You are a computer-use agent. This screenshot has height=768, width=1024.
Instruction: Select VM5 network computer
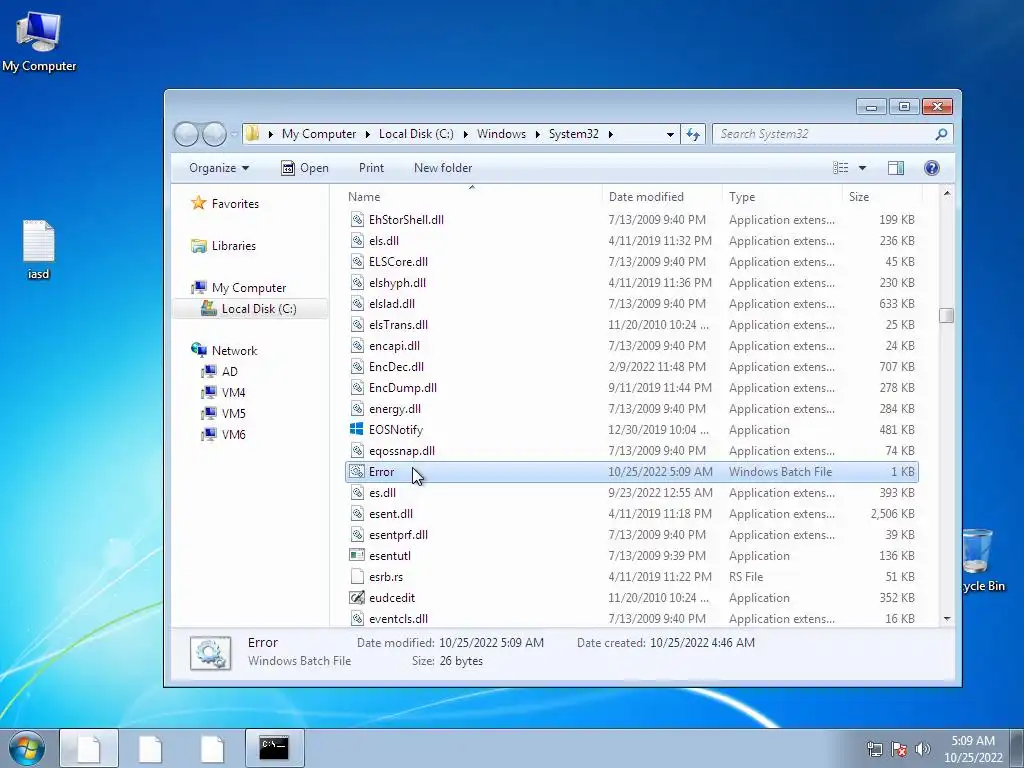tap(233, 413)
